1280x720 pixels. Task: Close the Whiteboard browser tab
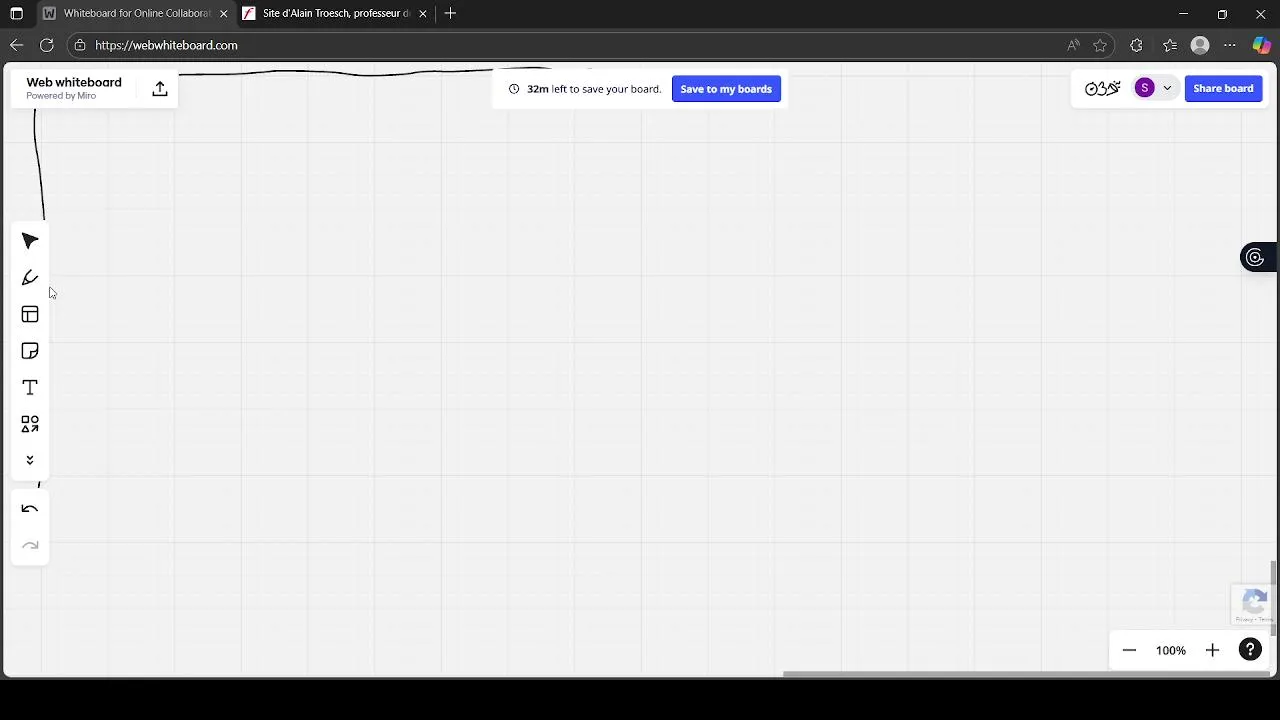tap(224, 14)
